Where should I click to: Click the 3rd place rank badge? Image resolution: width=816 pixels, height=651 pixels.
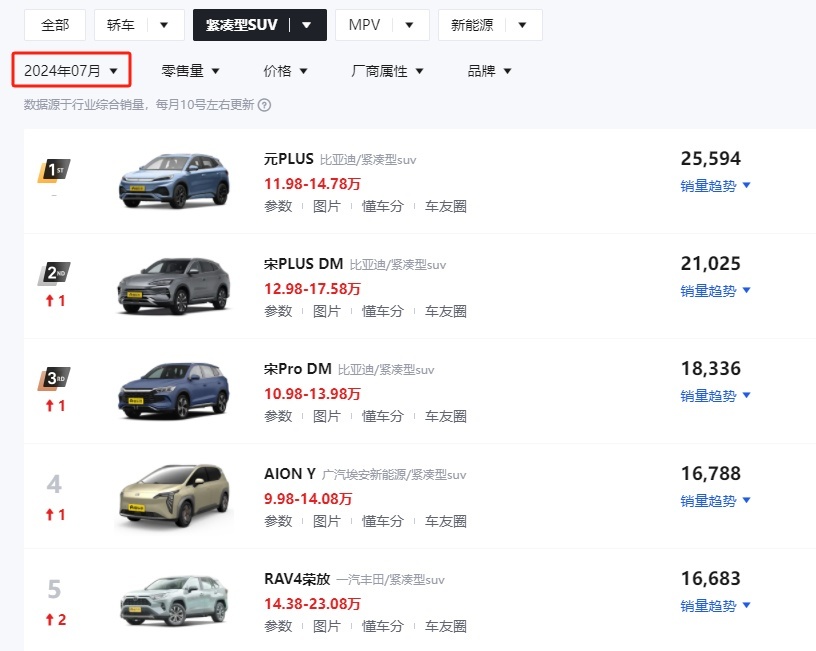pyautogui.click(x=54, y=379)
